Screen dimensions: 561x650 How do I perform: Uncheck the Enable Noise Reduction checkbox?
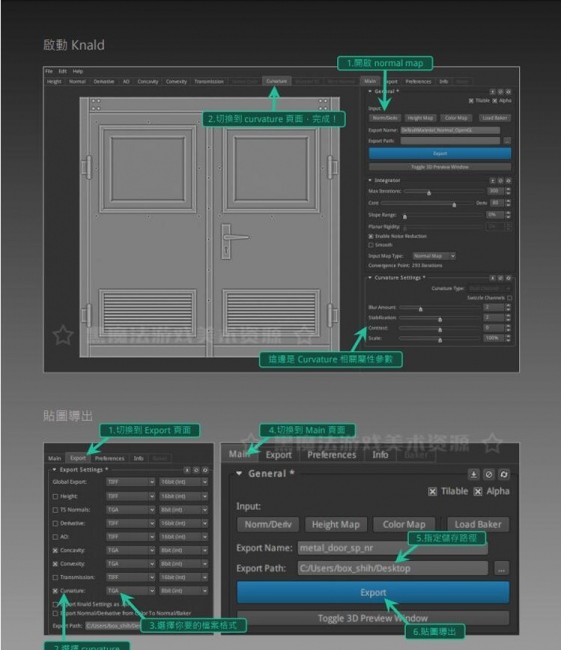click(x=371, y=236)
